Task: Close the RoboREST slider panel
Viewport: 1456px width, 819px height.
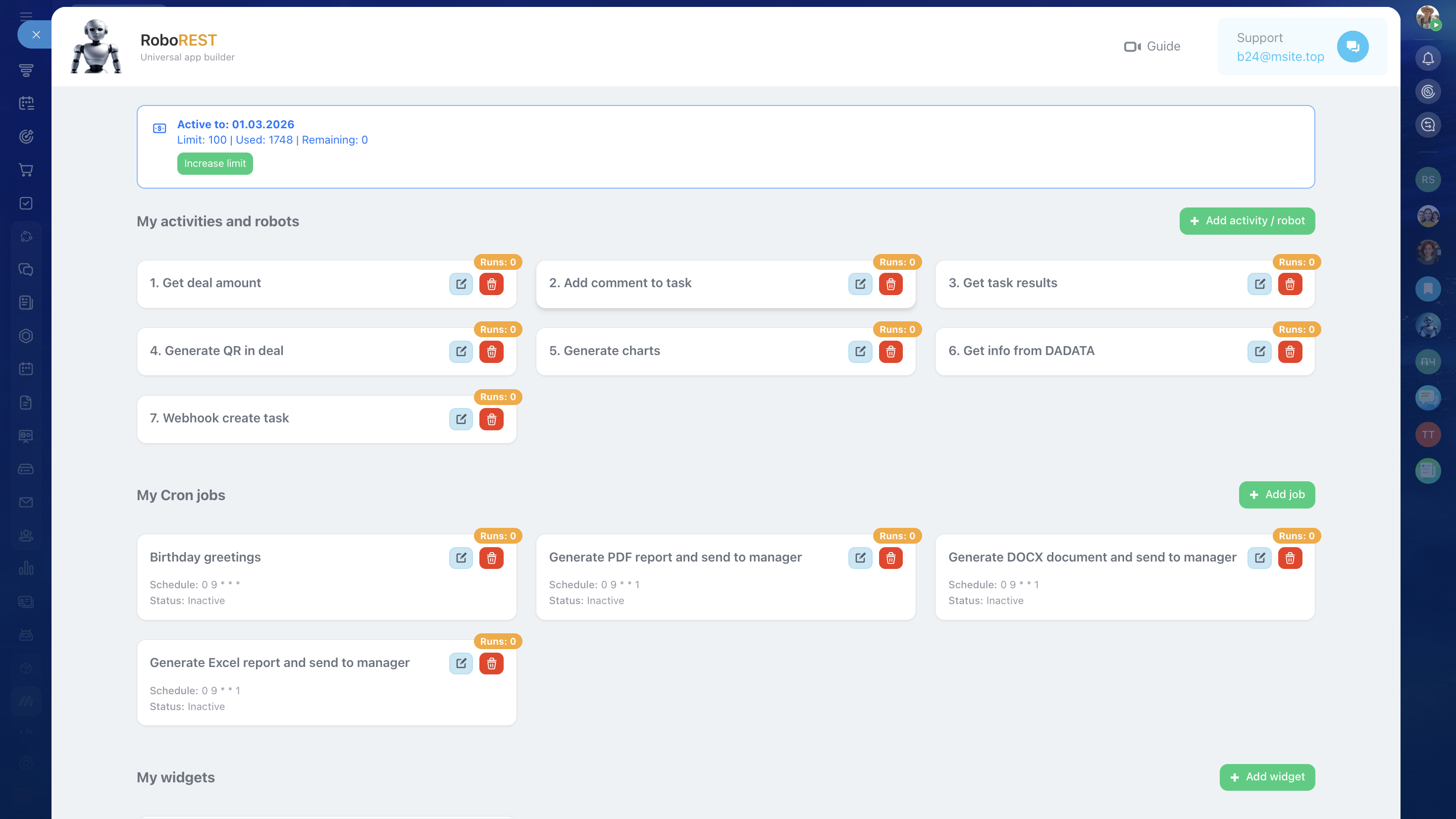Action: pyautogui.click(x=36, y=35)
